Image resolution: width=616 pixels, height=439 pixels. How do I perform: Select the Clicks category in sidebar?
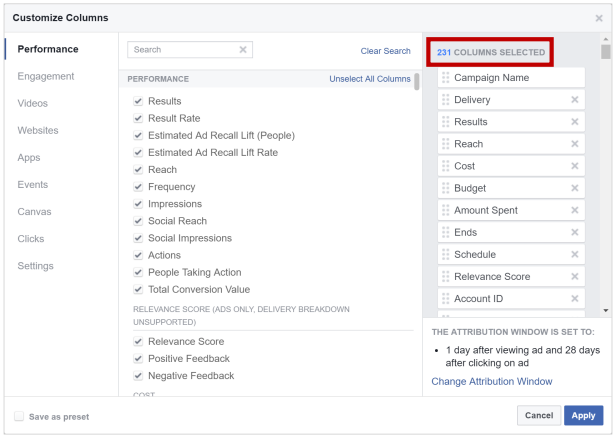click(31, 239)
